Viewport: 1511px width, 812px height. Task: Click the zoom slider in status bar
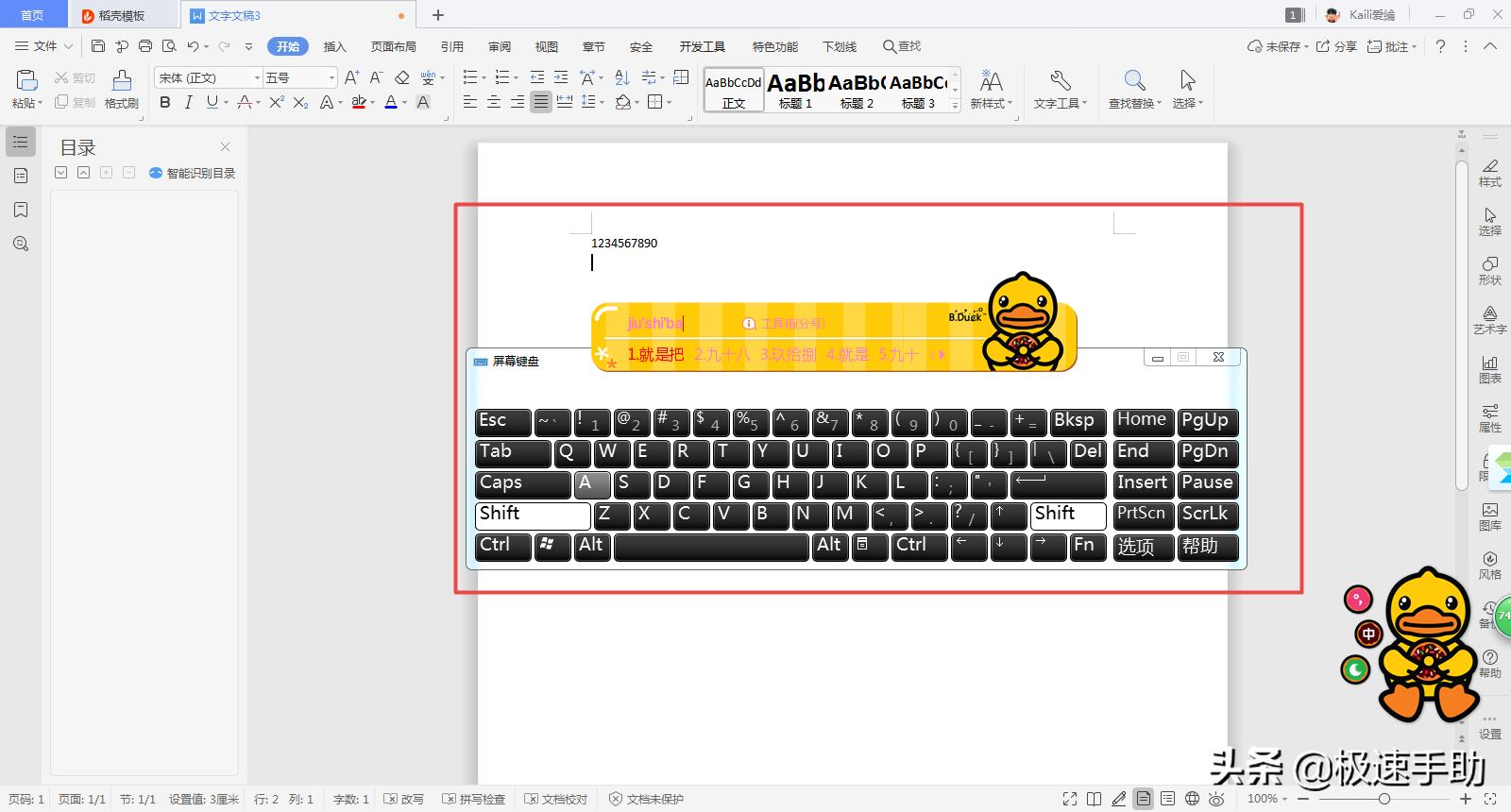(x=1384, y=799)
